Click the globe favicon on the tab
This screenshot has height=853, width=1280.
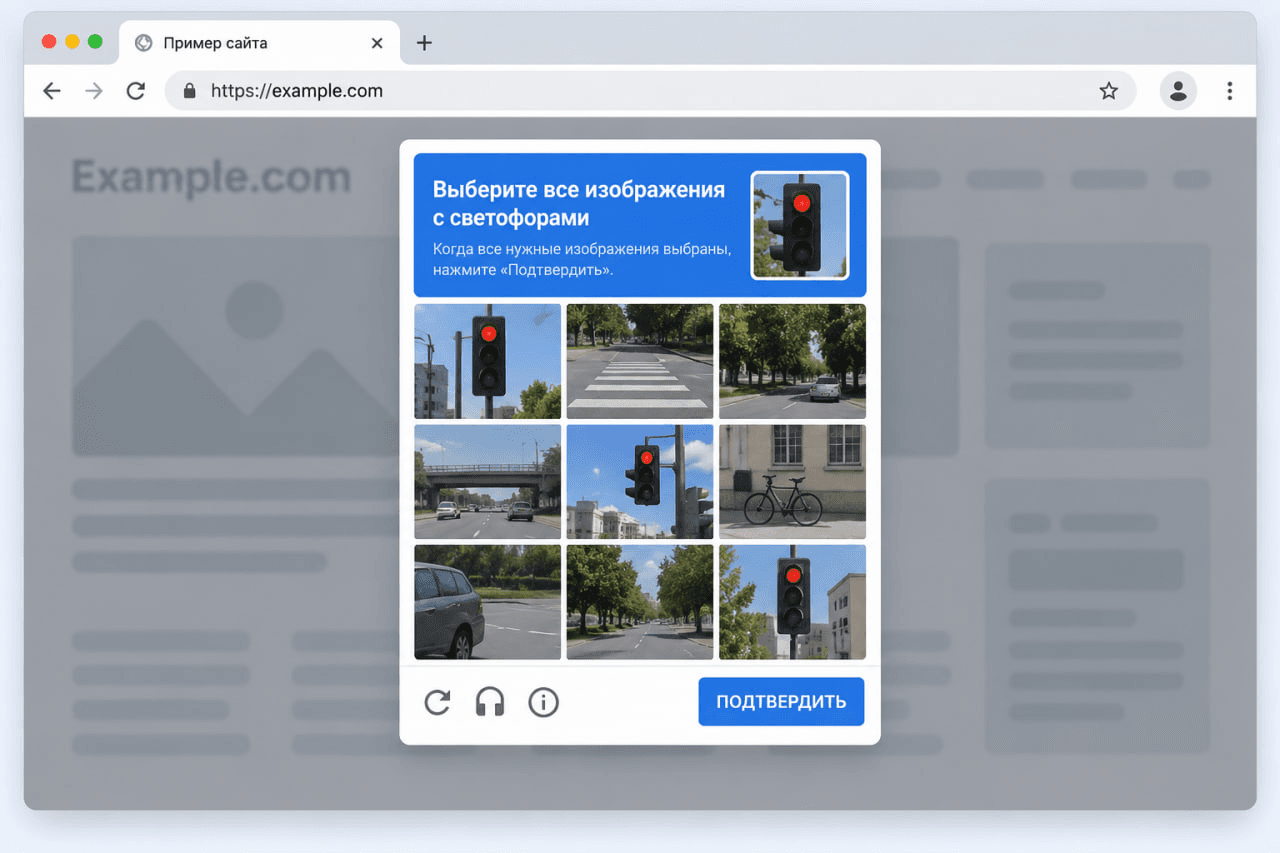pos(143,43)
